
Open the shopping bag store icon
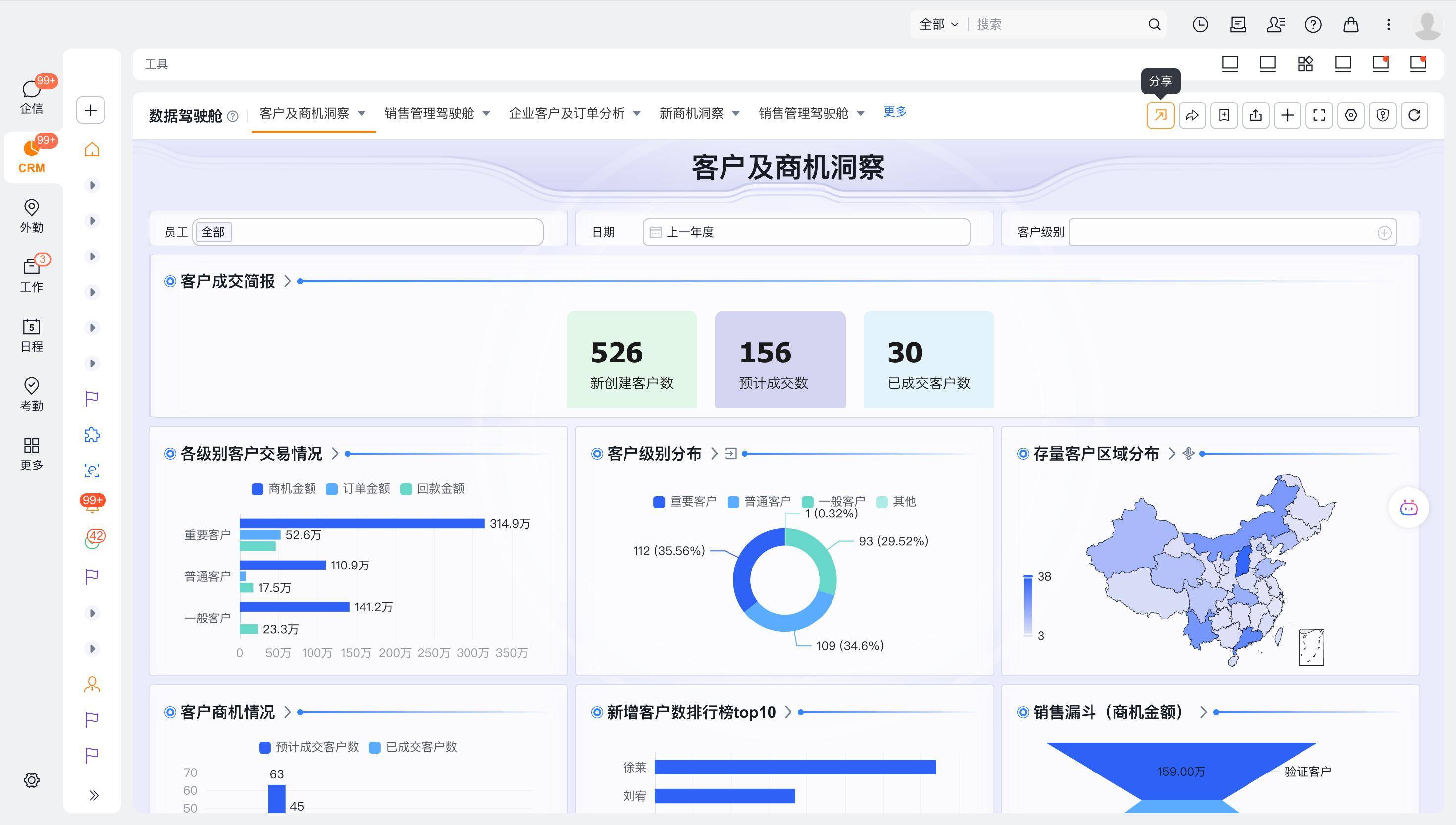pos(1351,24)
